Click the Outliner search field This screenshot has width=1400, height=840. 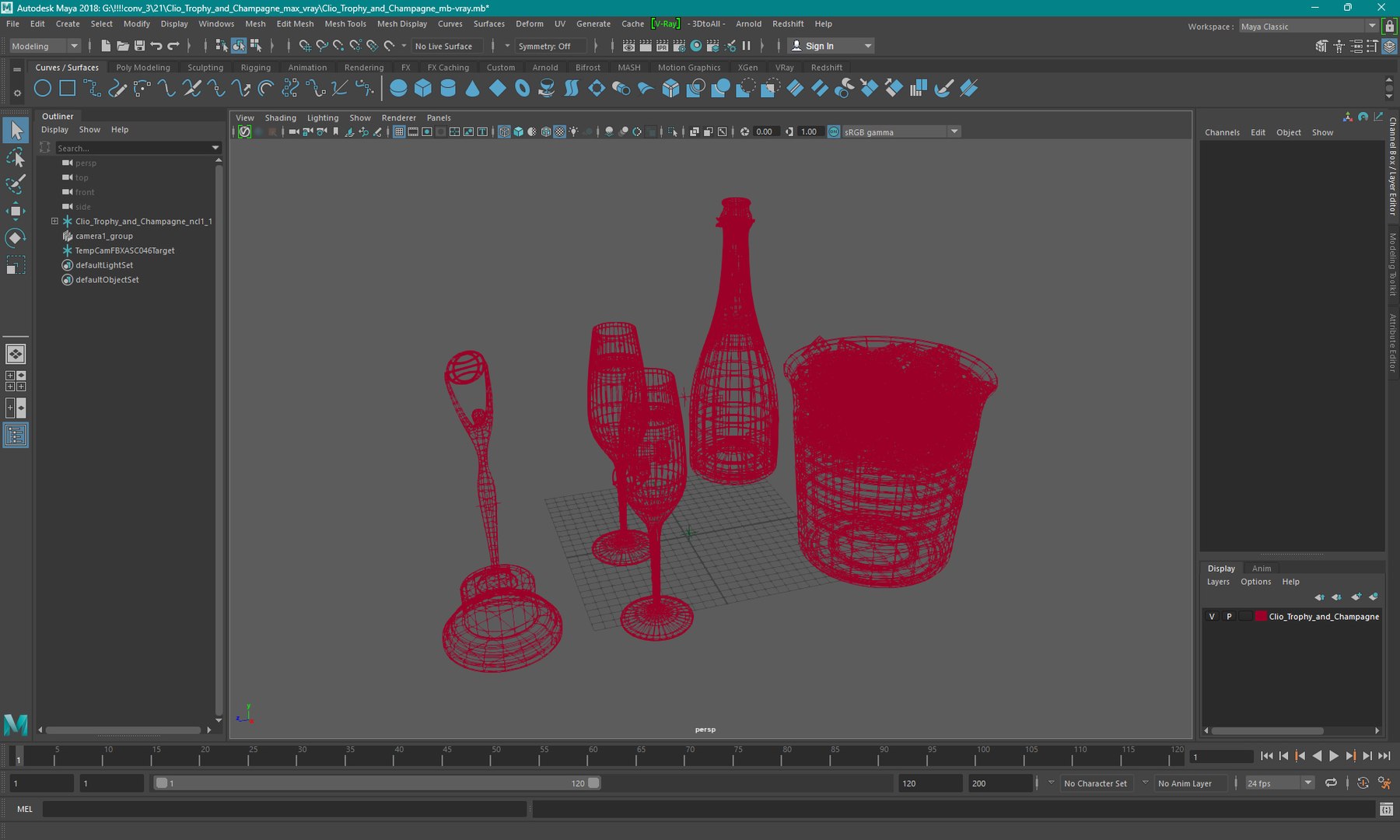point(133,148)
